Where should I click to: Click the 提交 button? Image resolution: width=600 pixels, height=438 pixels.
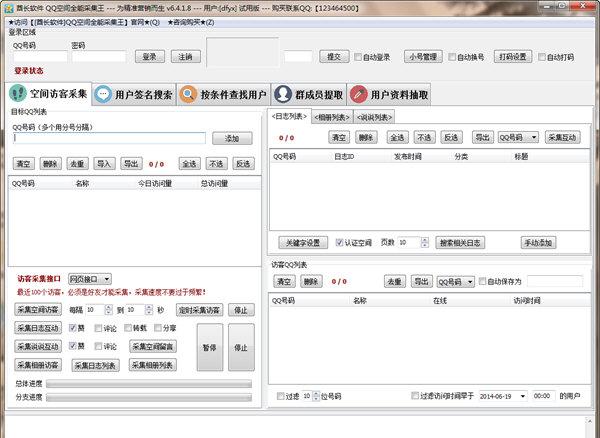tap(334, 57)
